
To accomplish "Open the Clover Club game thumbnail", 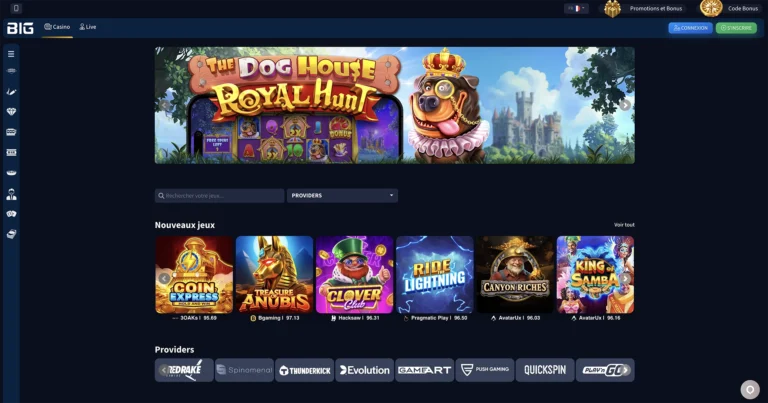I will pyautogui.click(x=355, y=275).
